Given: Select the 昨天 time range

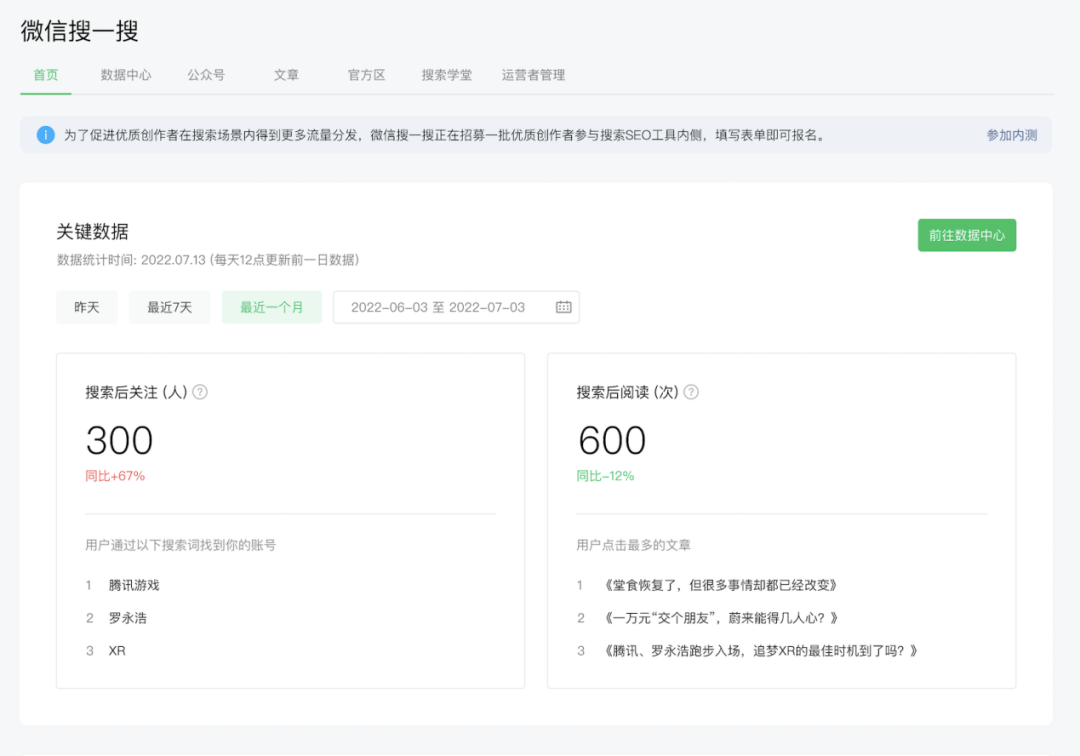Looking at the screenshot, I should tap(87, 307).
